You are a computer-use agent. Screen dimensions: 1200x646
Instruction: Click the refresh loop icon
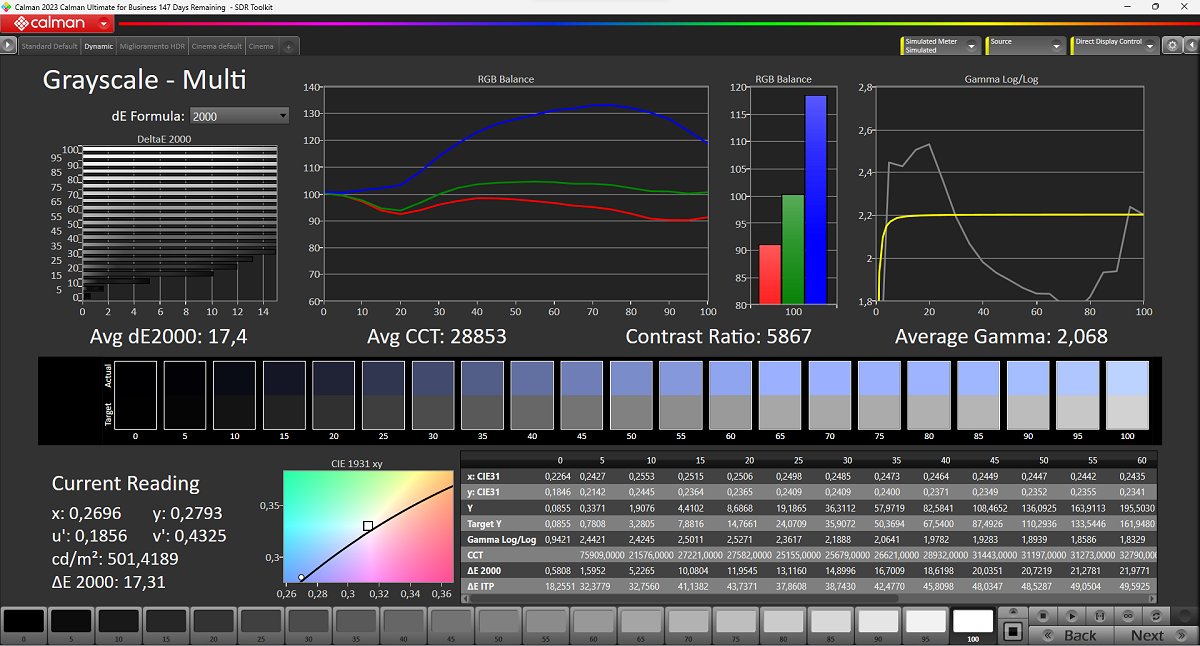pyautogui.click(x=1156, y=616)
